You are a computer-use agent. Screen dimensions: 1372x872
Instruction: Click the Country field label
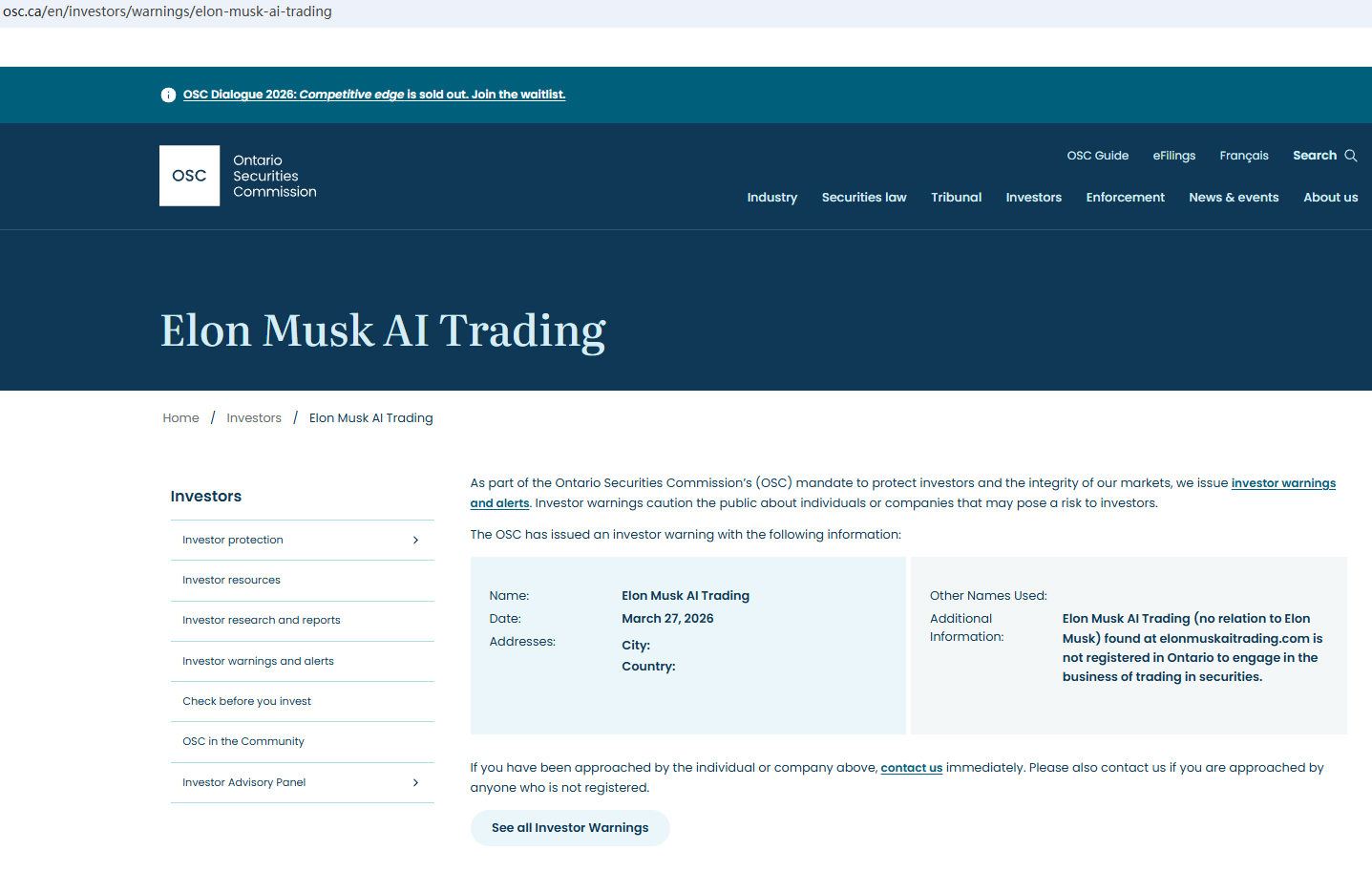(648, 667)
